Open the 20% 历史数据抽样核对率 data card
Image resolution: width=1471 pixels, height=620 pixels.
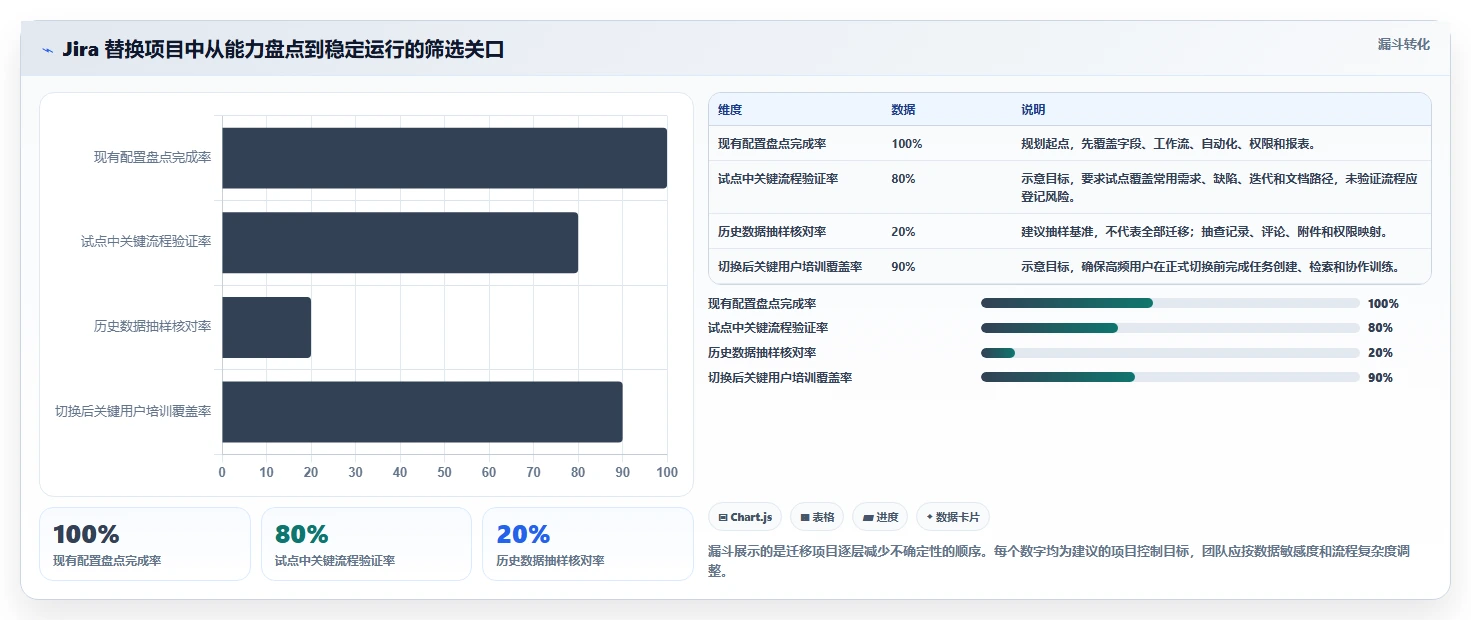pyautogui.click(x=588, y=544)
